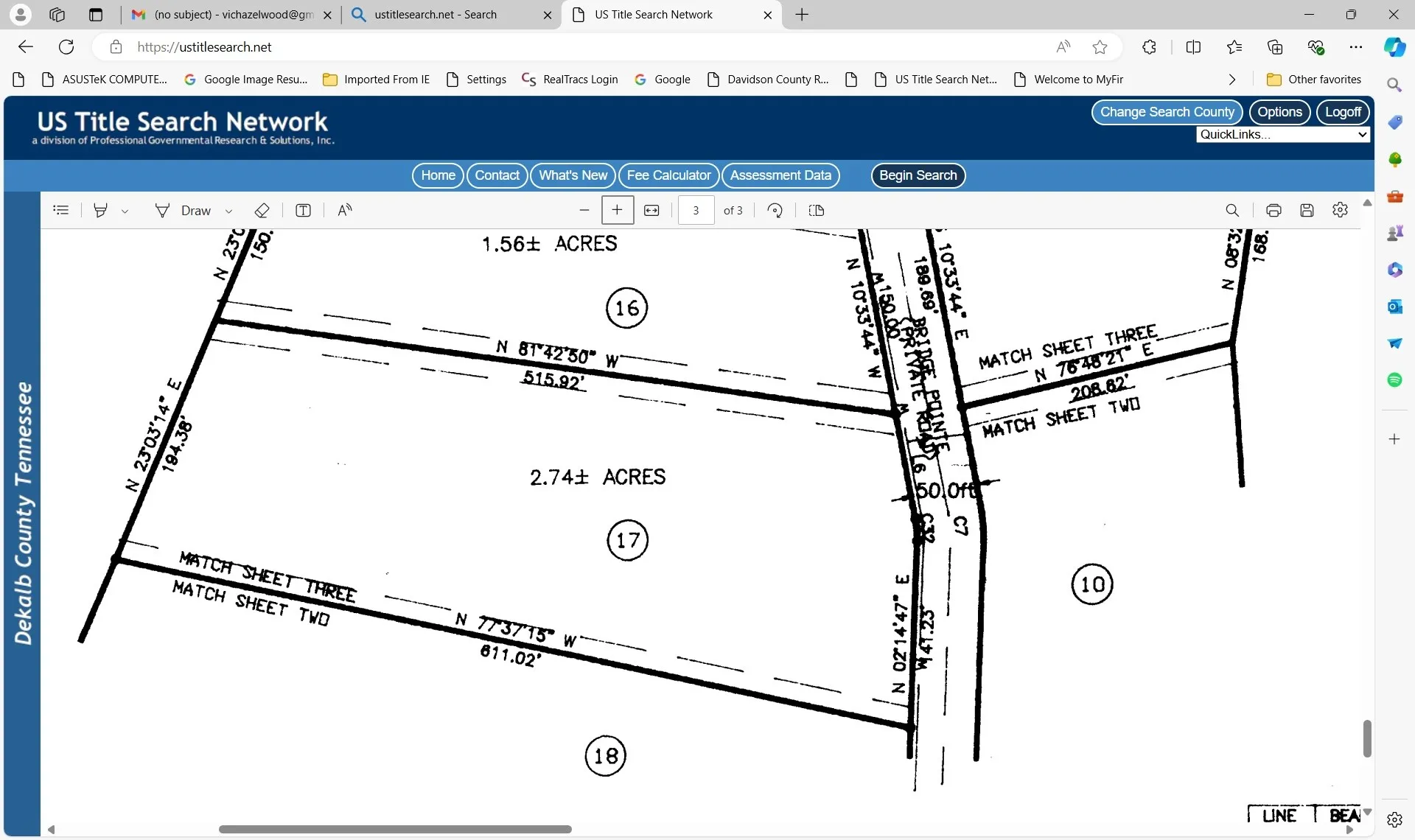The height and width of the screenshot is (840, 1415).
Task: Zoom in with the plus icon
Action: pyautogui.click(x=618, y=211)
